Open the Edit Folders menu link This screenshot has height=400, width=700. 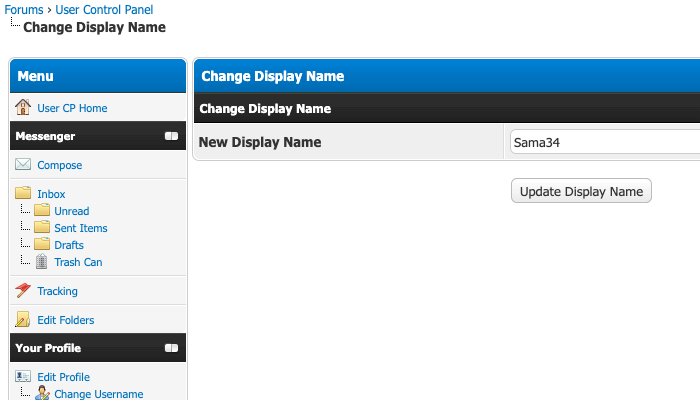(66, 320)
